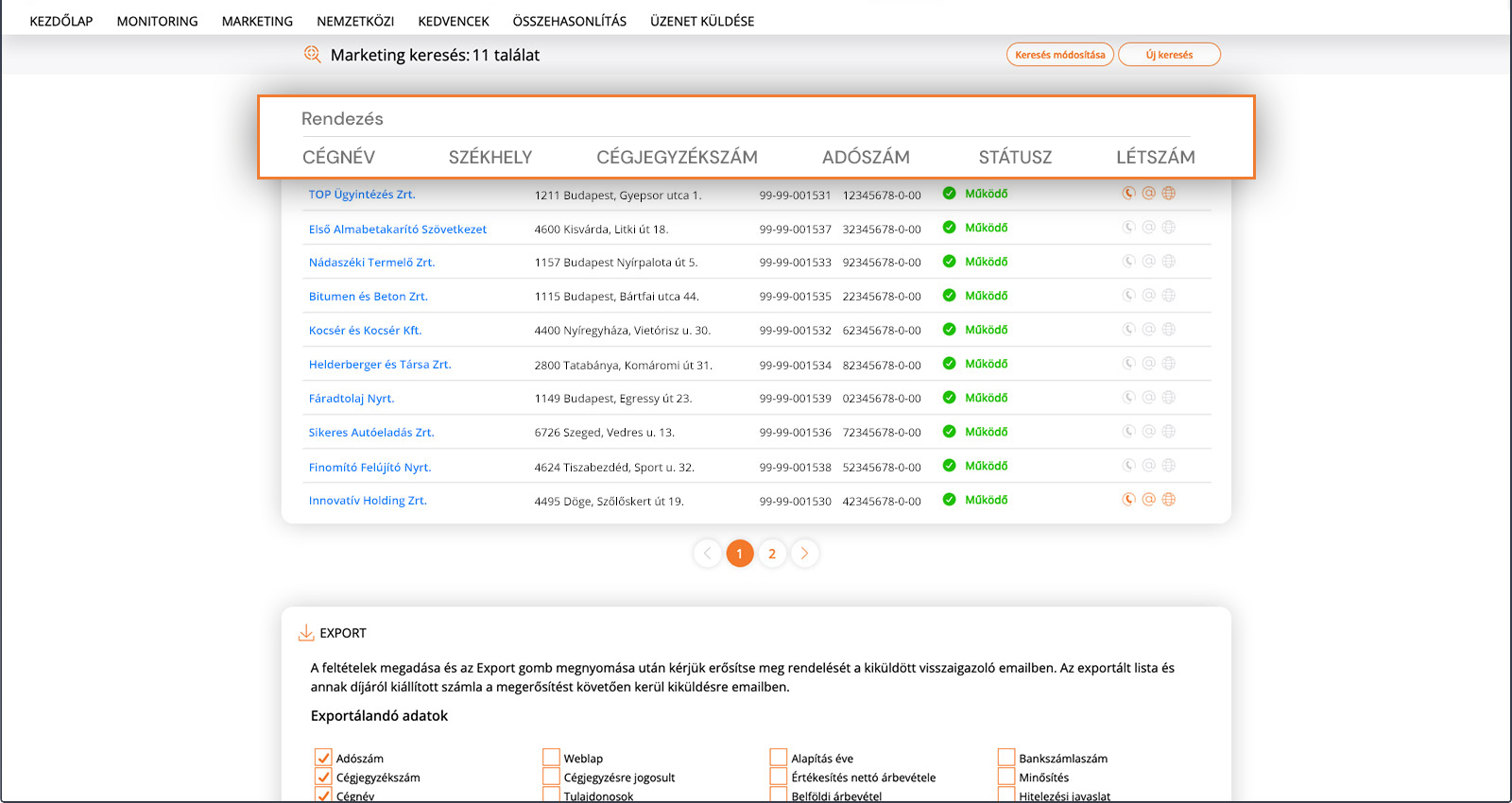The image size is (1512, 803).
Task: Open the globe icon for Innovatív Holding Zrt.
Action: tap(1169, 499)
